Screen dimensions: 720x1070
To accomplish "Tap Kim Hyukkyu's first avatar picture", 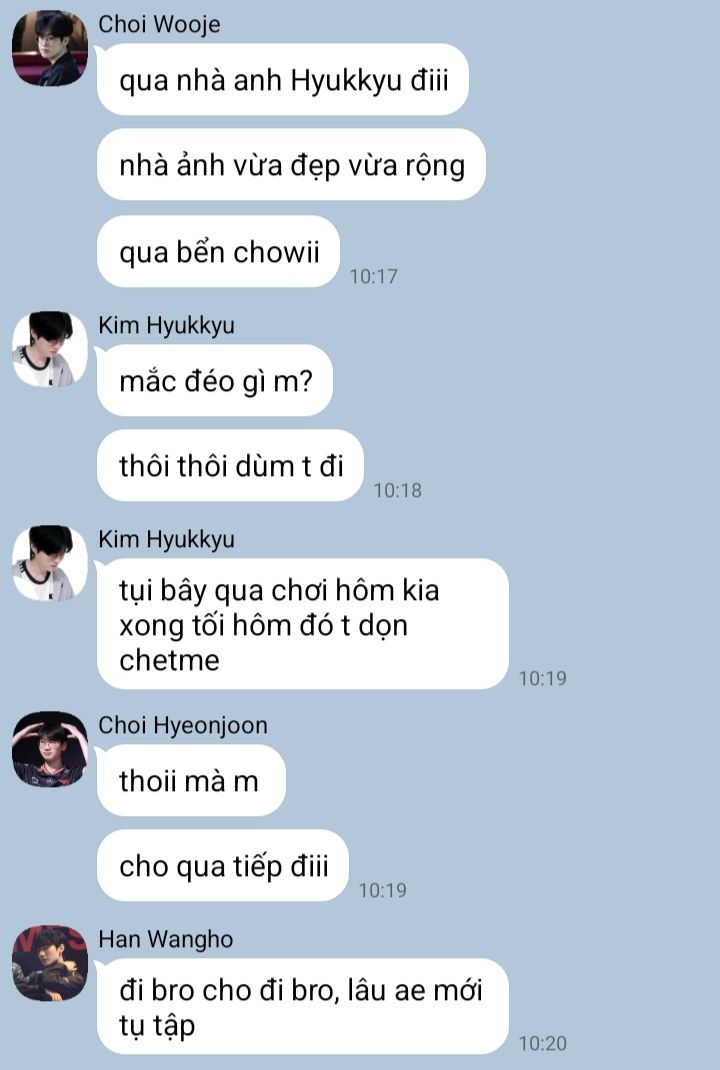I will [x=50, y=349].
